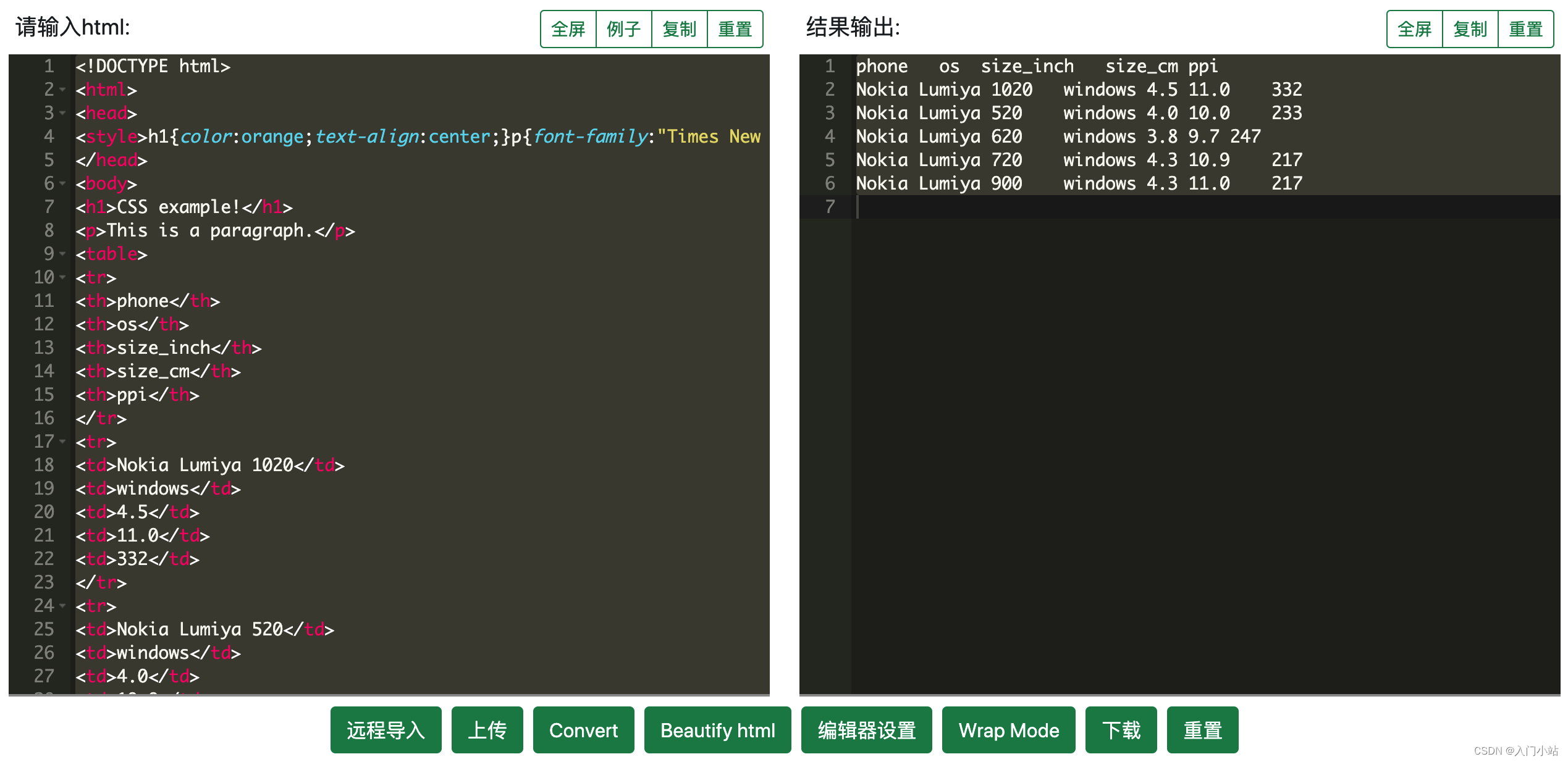Clear the result output with 重置
Viewport: 1568px width, 762px height.
[x=1525, y=29]
